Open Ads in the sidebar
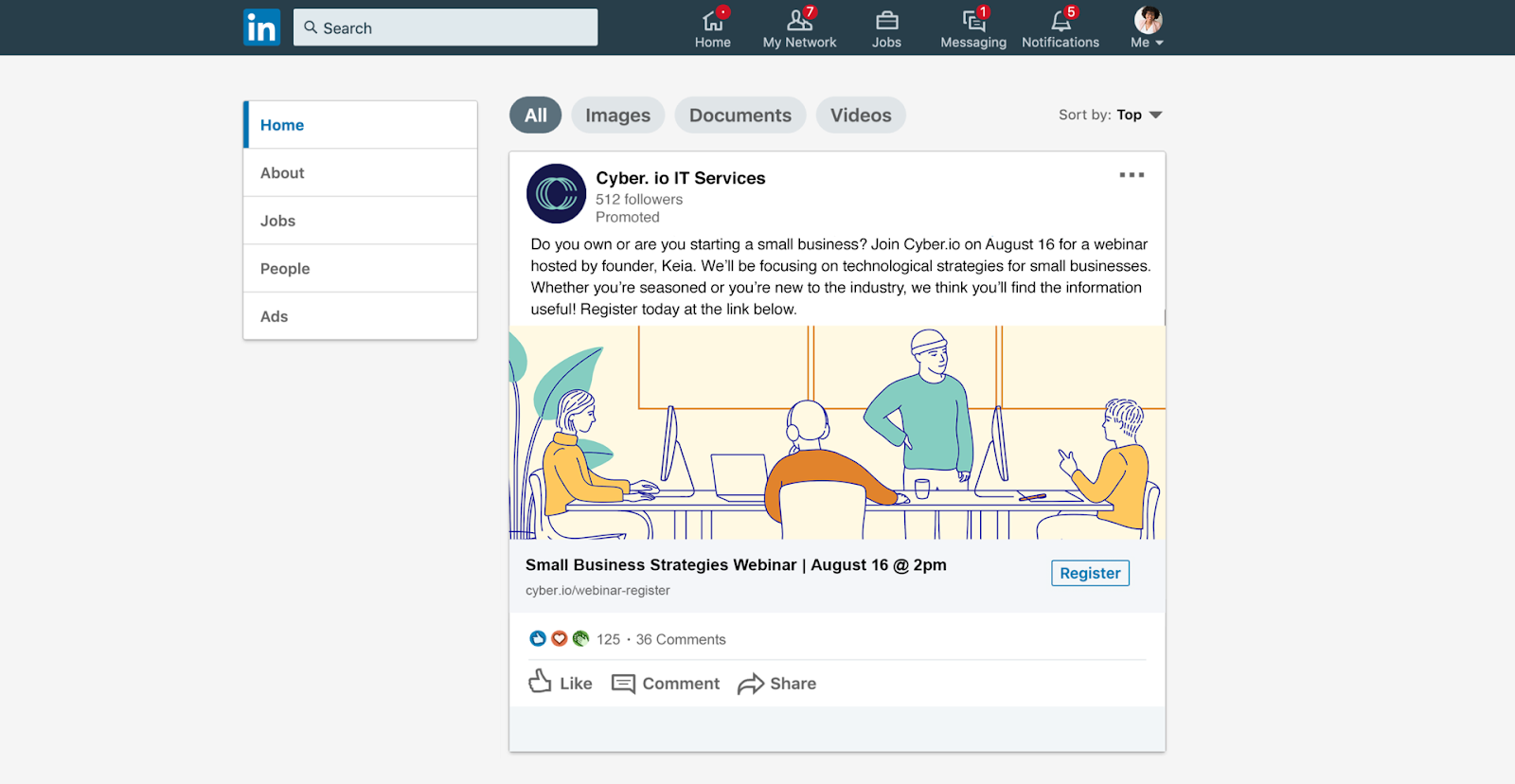Screen dimensions: 1515x784 [x=360, y=316]
